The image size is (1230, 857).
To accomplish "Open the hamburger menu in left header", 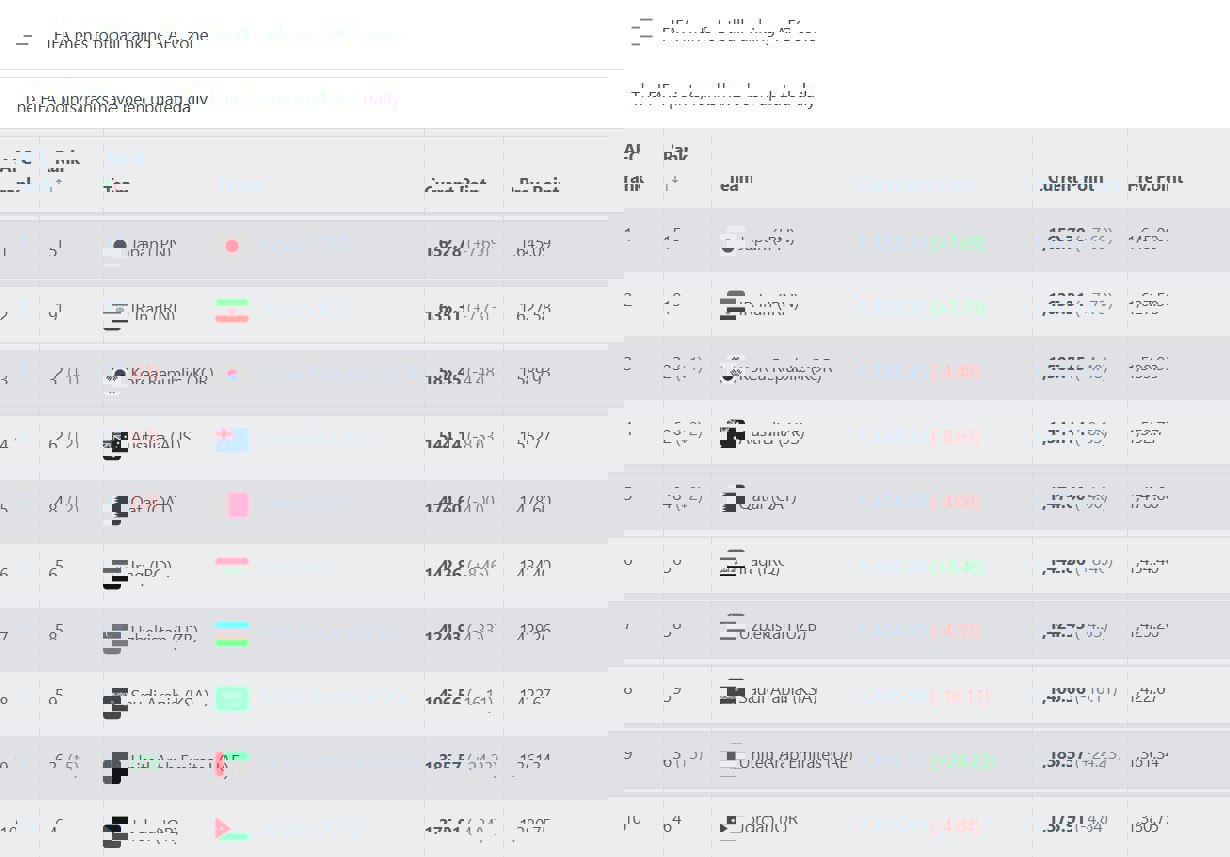I will coord(24,41).
